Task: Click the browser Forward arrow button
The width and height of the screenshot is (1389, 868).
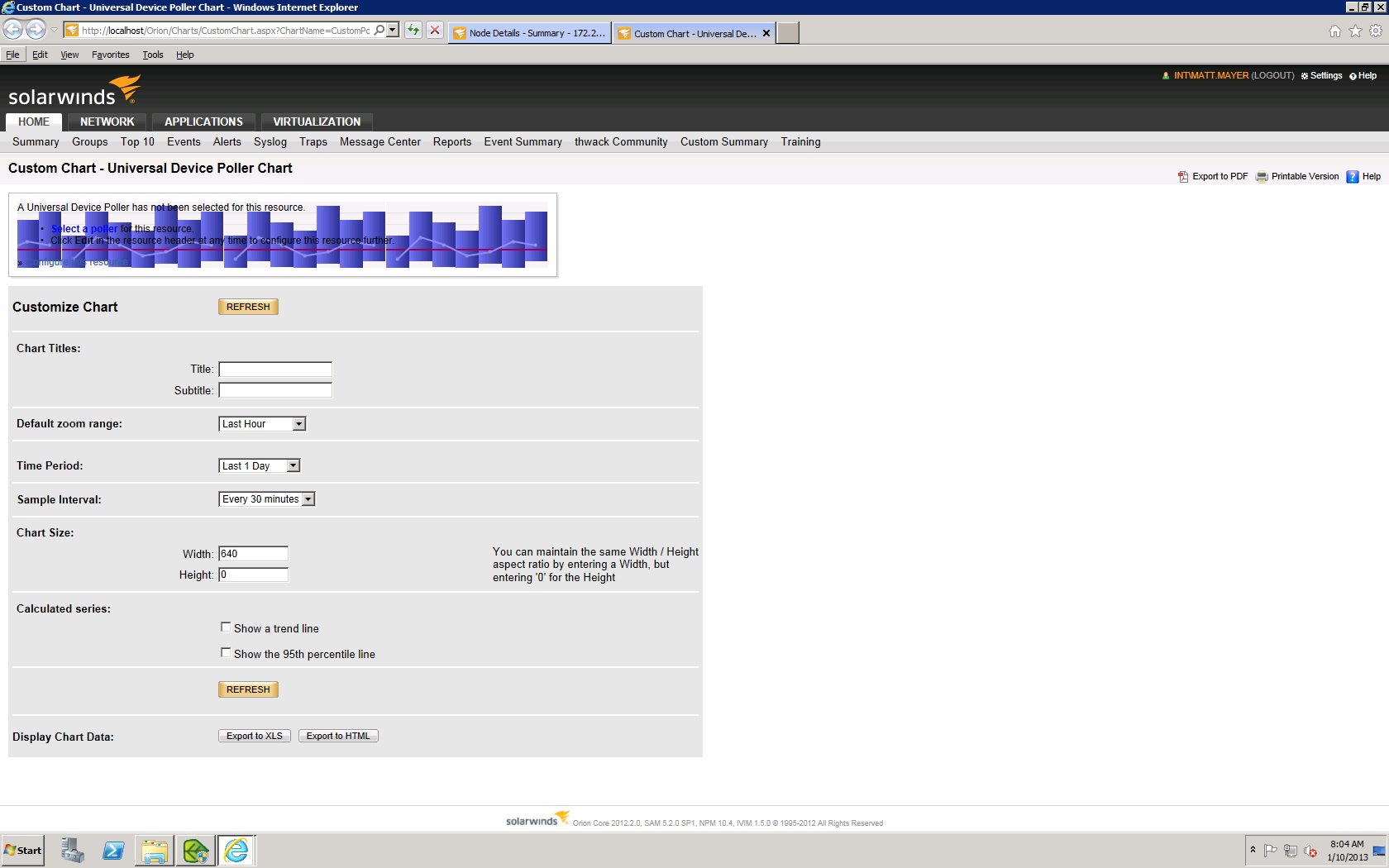Action: point(36,31)
